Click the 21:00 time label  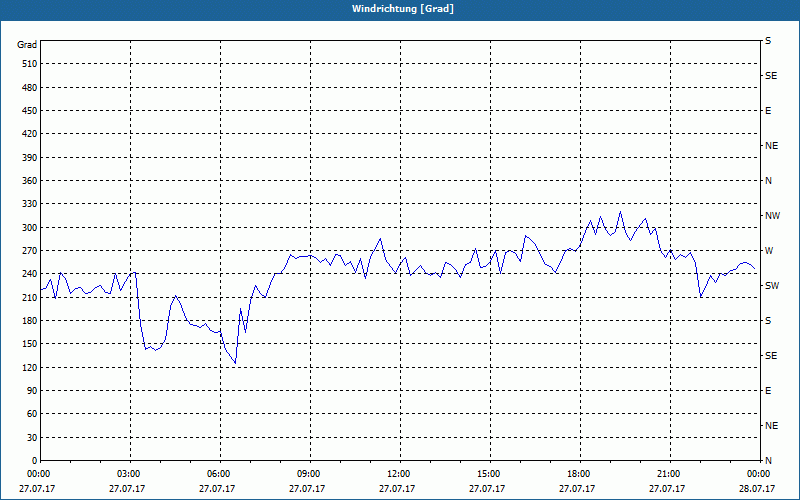(669, 474)
